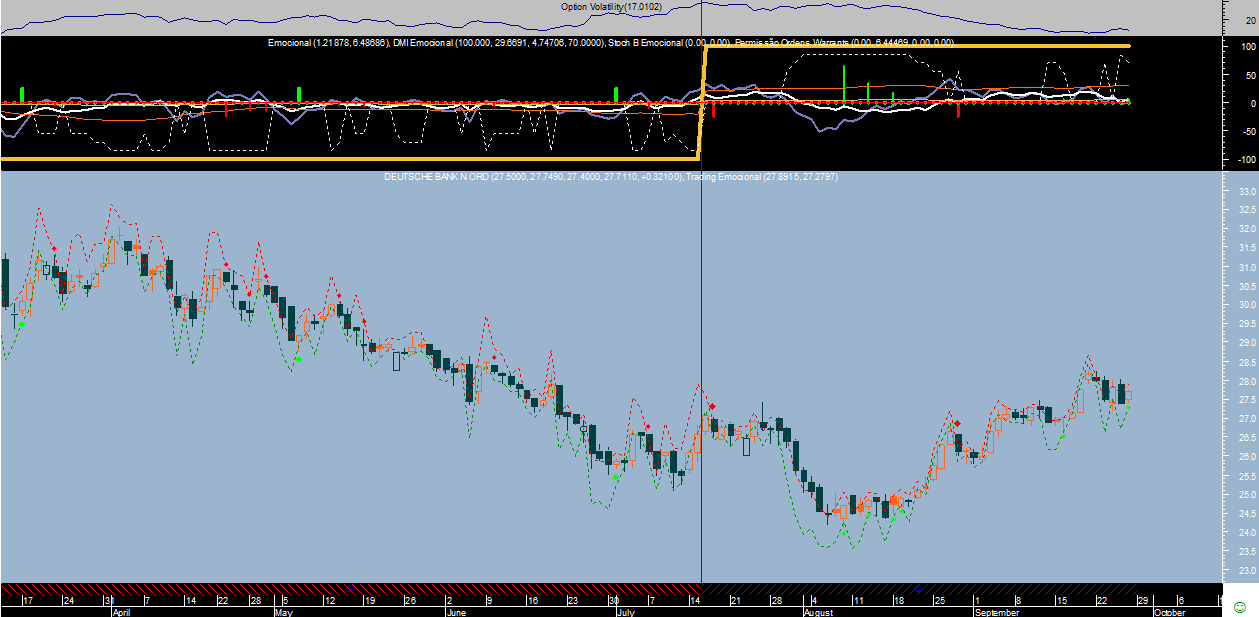
Task: Click the August label on the date axis
Action: click(x=818, y=611)
